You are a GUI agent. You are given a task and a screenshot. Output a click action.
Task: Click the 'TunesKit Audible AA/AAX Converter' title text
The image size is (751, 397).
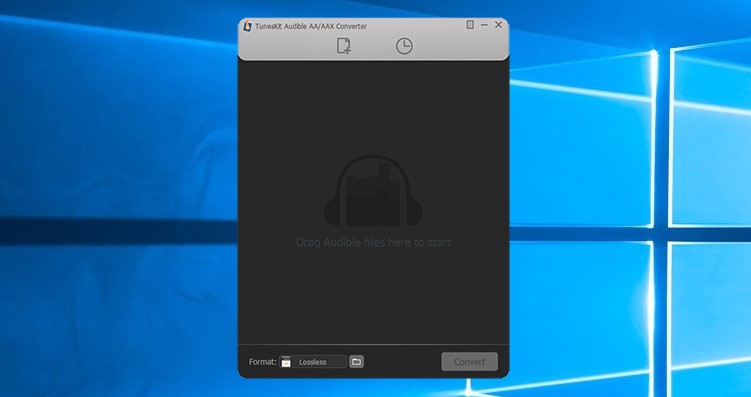[310, 26]
